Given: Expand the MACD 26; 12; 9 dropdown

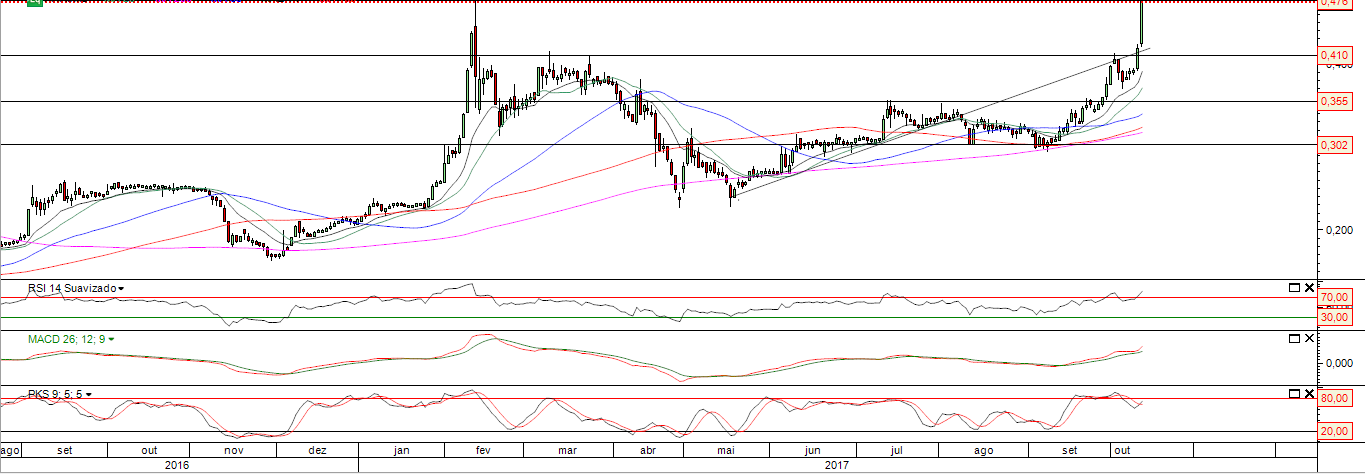Looking at the screenshot, I should [x=111, y=340].
